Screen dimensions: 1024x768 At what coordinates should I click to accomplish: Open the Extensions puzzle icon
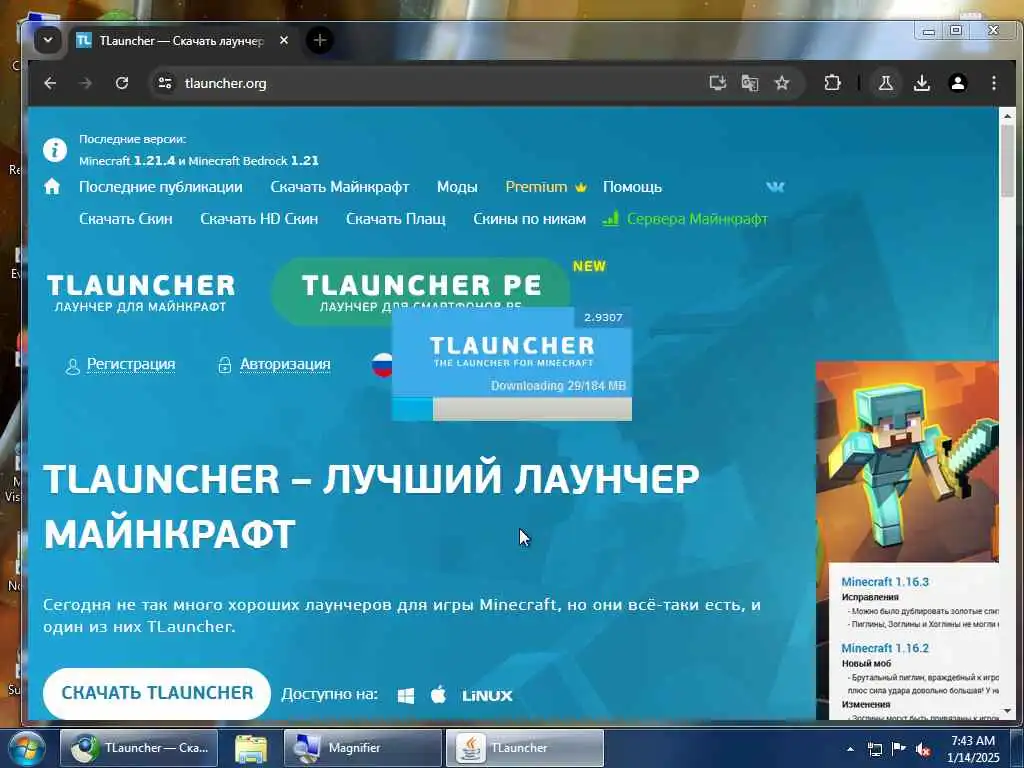point(832,83)
